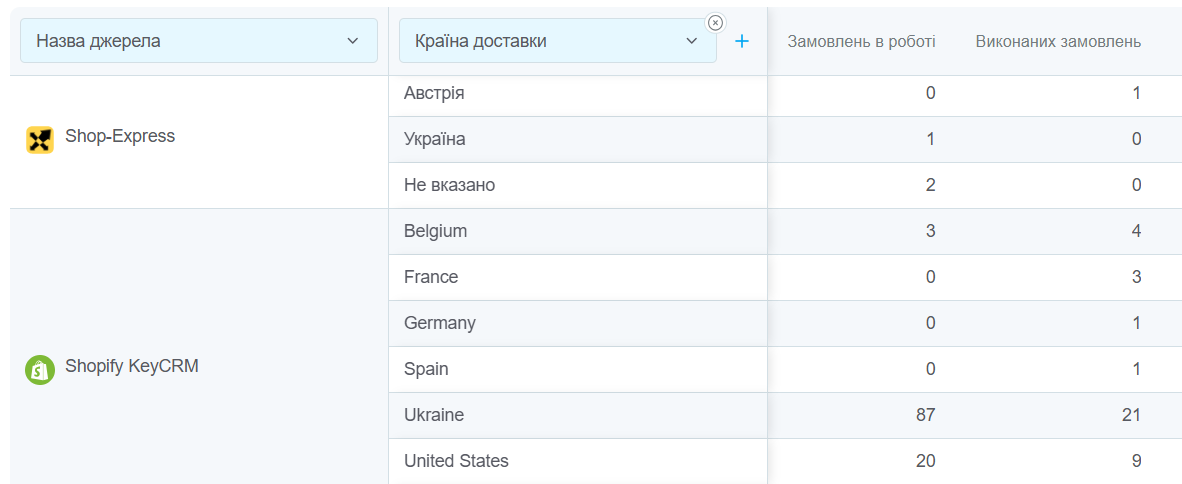Select the United States country row

click(456, 461)
